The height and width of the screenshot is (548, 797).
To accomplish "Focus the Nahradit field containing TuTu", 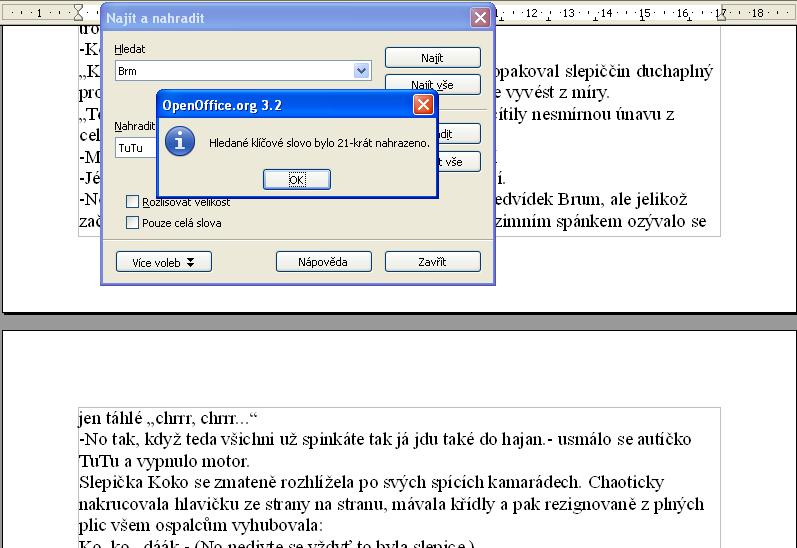I will pos(136,148).
